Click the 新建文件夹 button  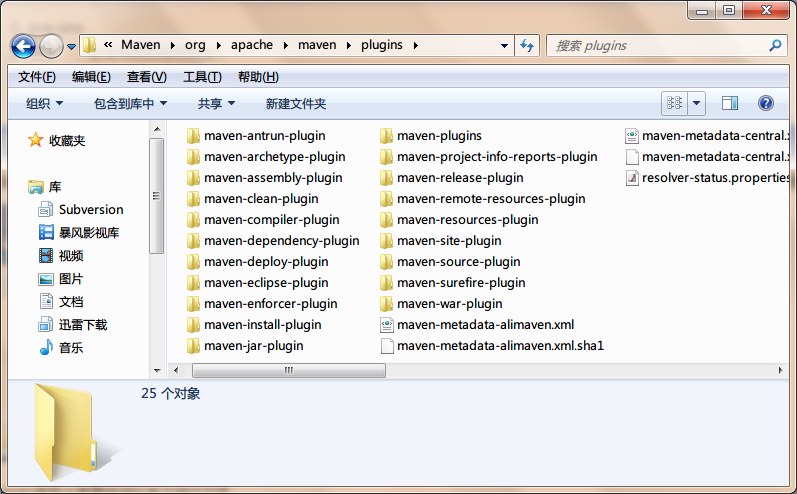tap(296, 104)
